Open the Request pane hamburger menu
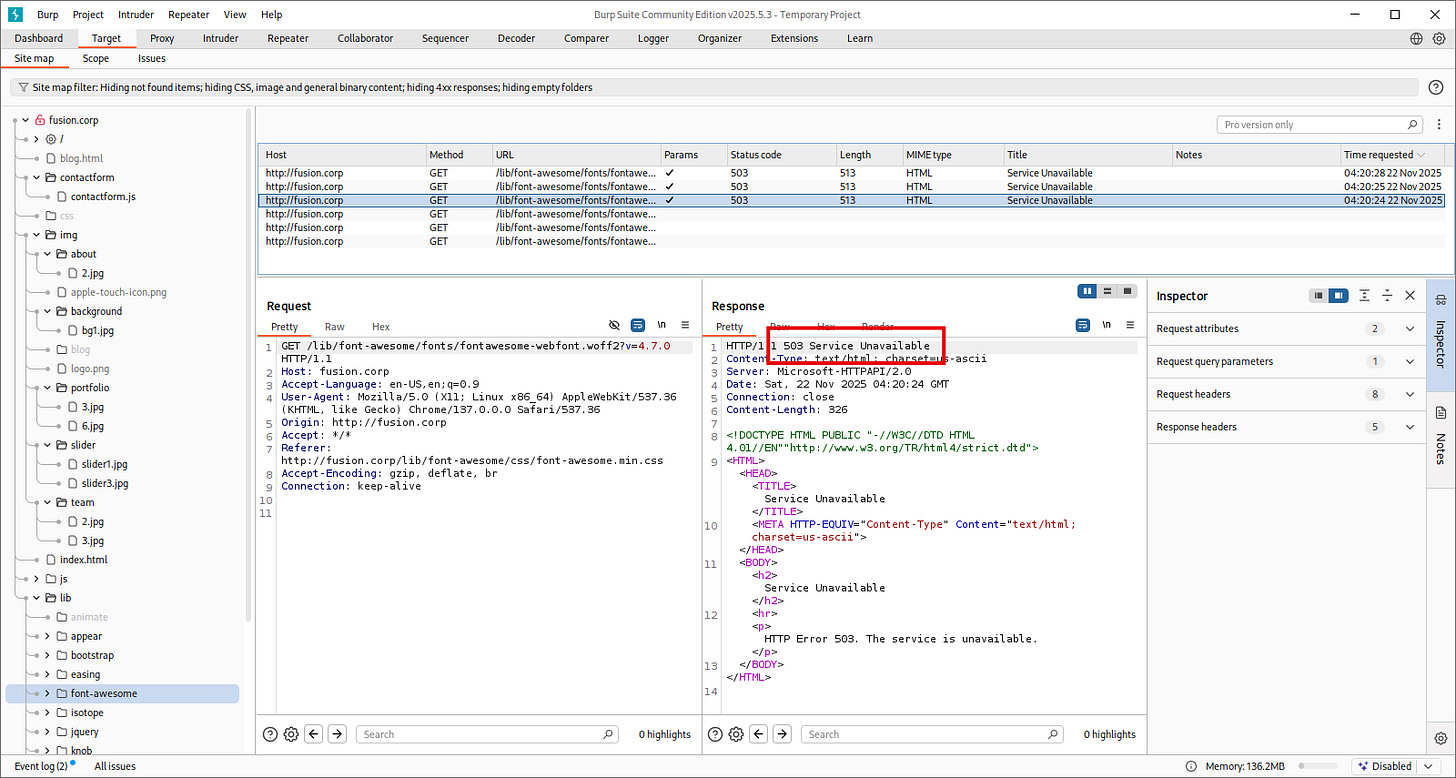 tap(685, 325)
